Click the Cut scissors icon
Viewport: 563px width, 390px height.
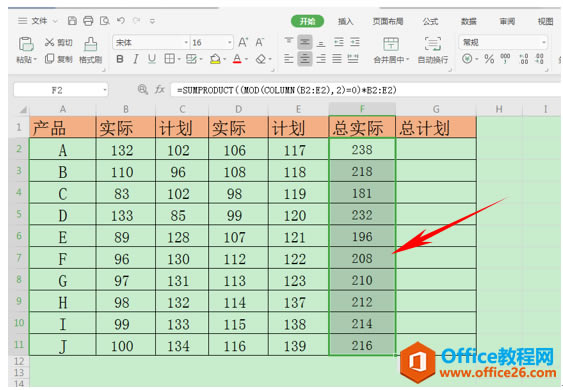(x=50, y=42)
